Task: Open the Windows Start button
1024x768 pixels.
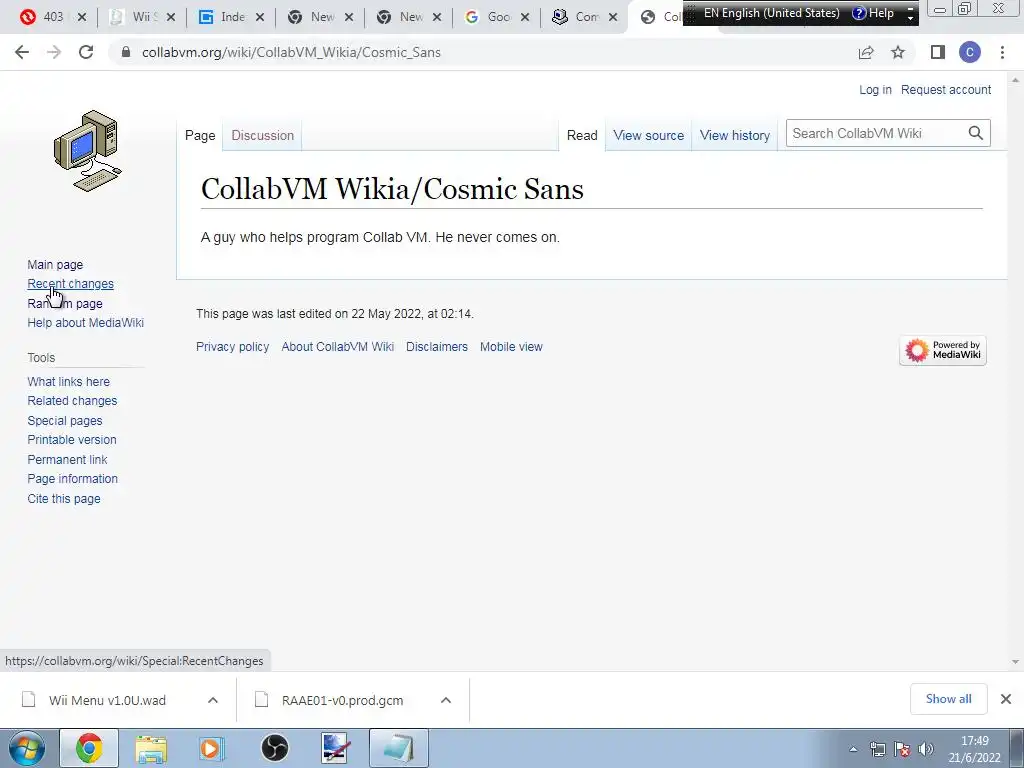Action: tap(27, 748)
